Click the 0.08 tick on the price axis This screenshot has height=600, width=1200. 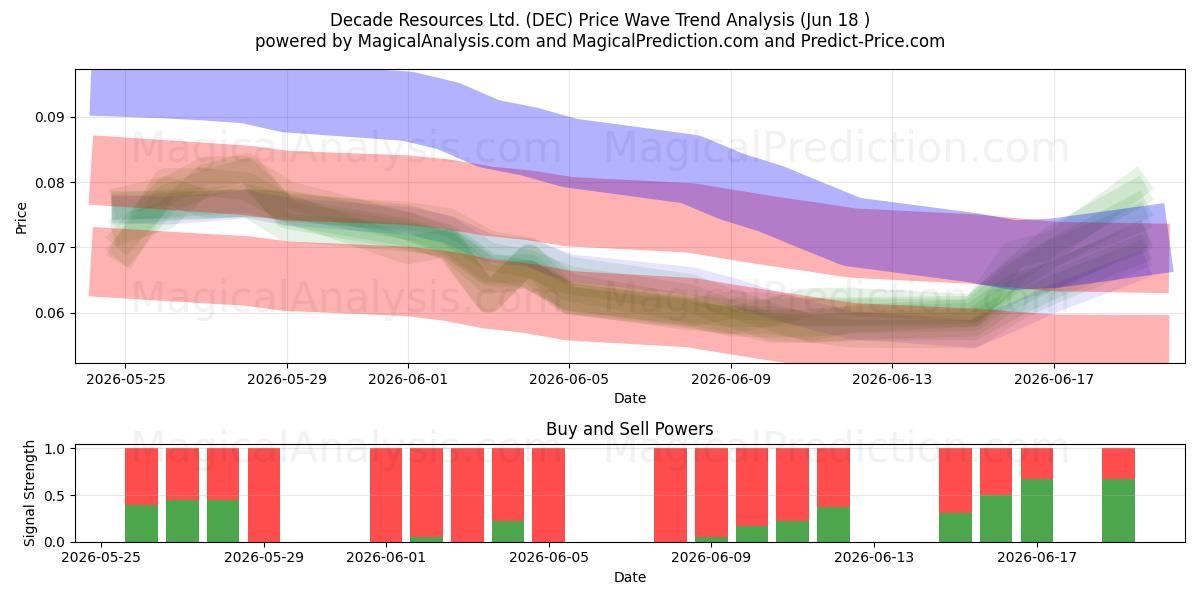coord(50,183)
